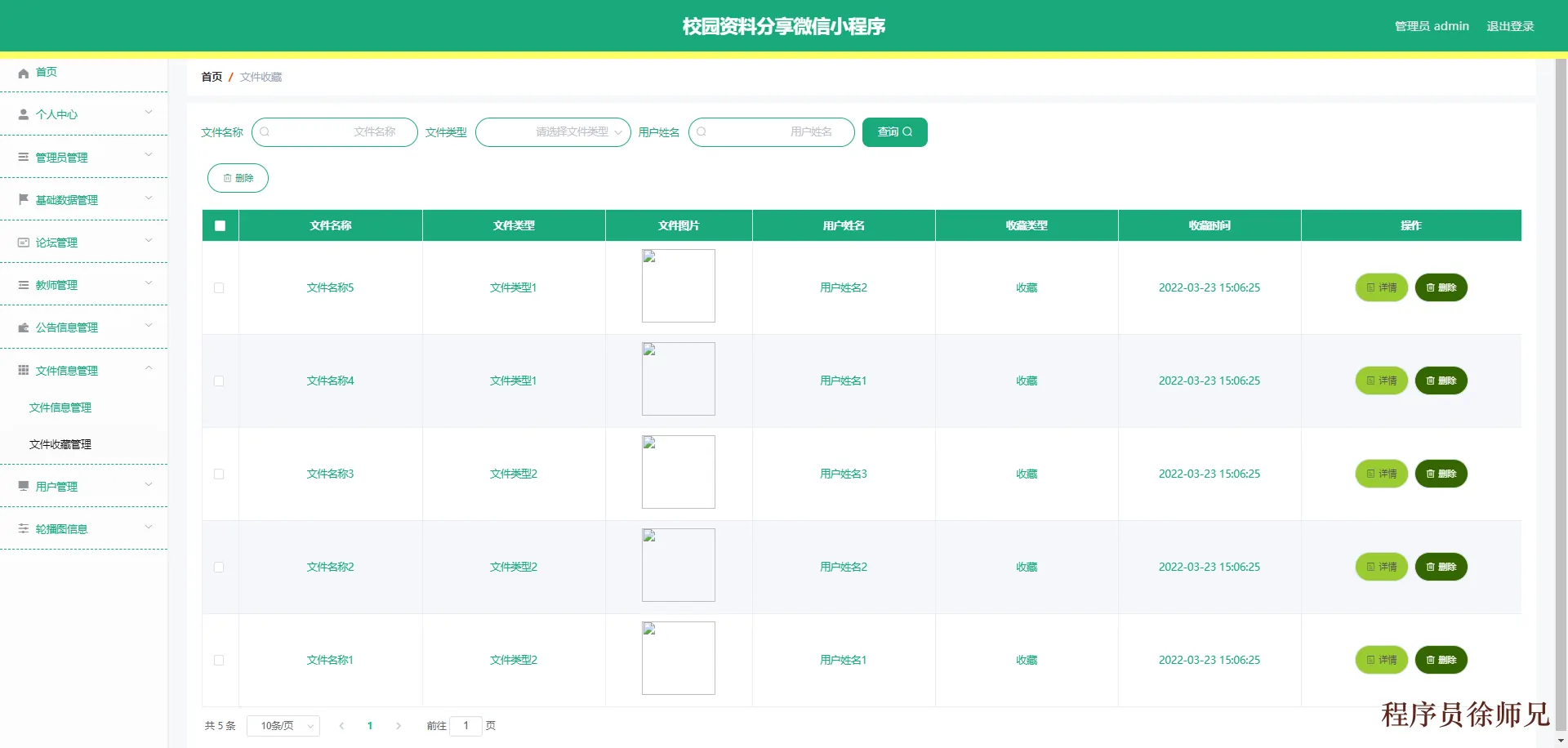Expand the 教师管理 menu chevron
Image resolution: width=1568 pixels, height=748 pixels.
(x=149, y=283)
